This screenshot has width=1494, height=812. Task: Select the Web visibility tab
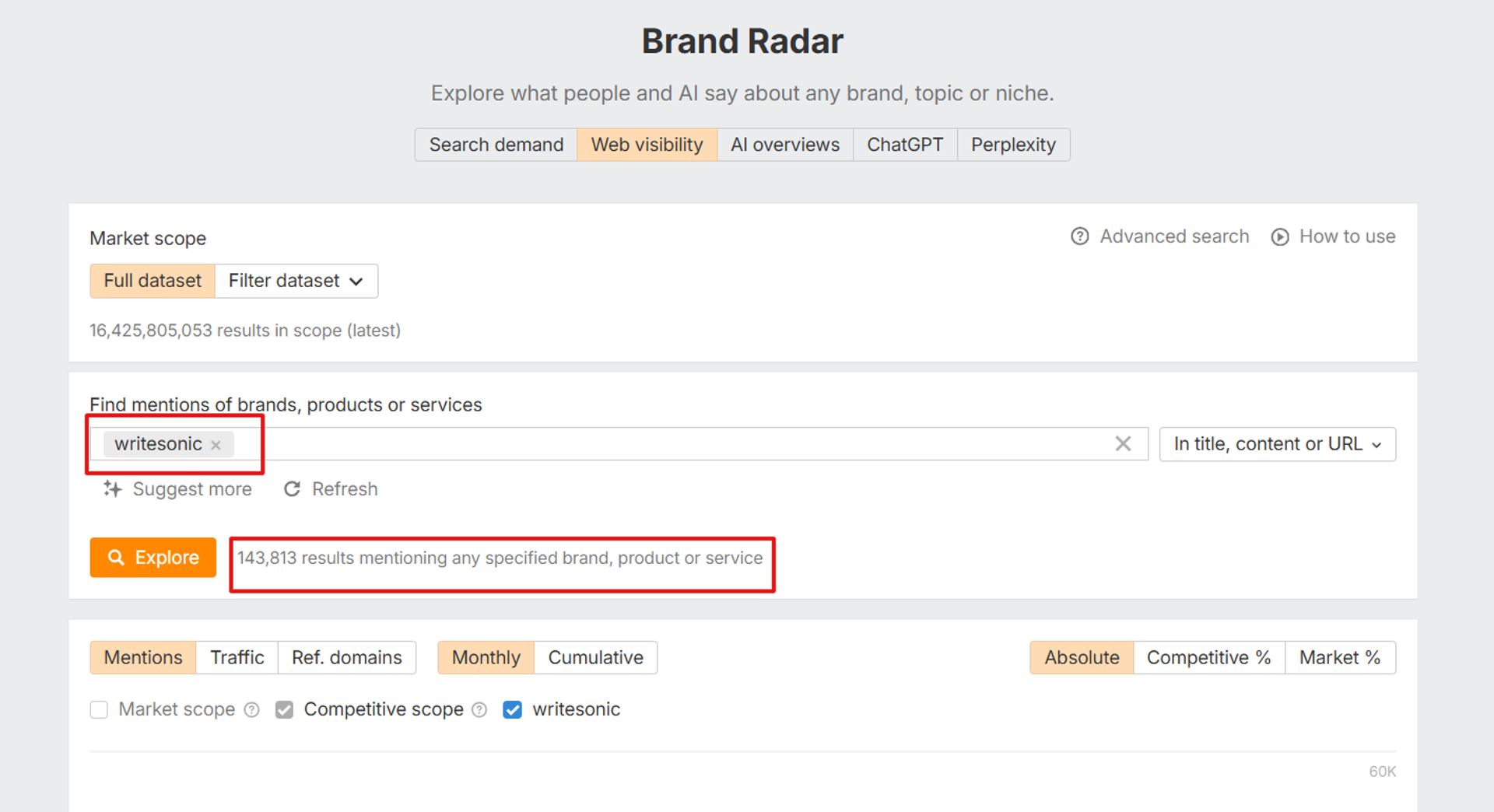[x=647, y=145]
